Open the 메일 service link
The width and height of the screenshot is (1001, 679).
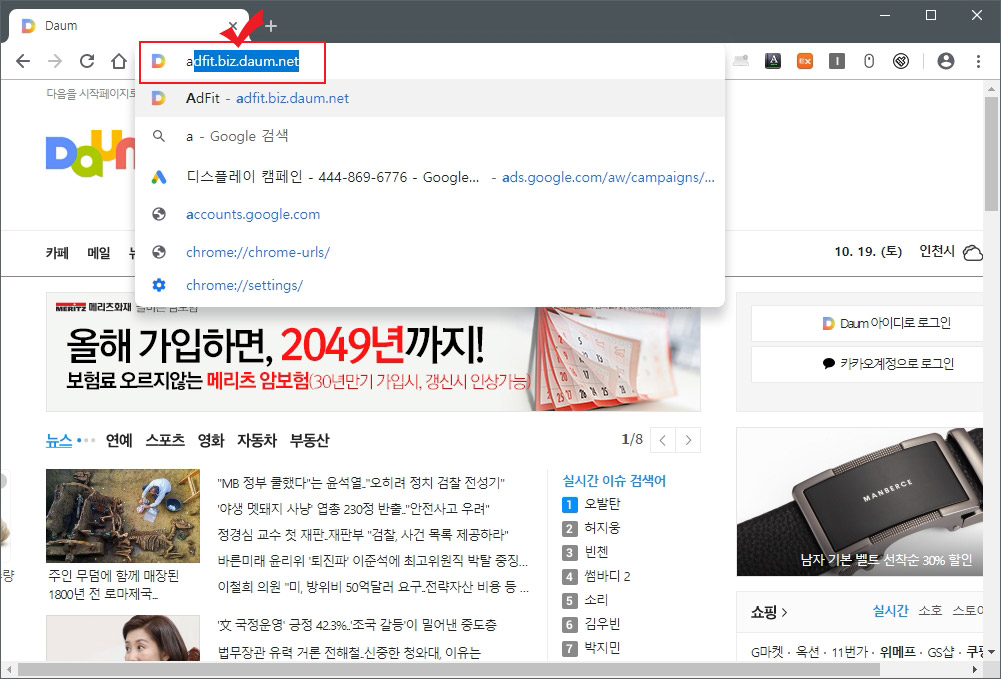(x=99, y=253)
